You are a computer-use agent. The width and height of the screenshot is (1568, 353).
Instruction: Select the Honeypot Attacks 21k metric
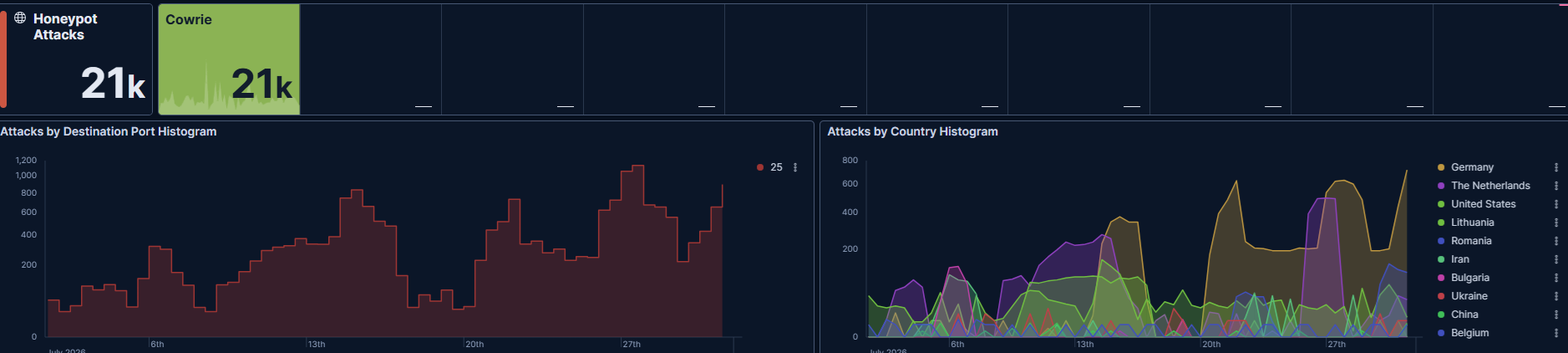coord(76,59)
